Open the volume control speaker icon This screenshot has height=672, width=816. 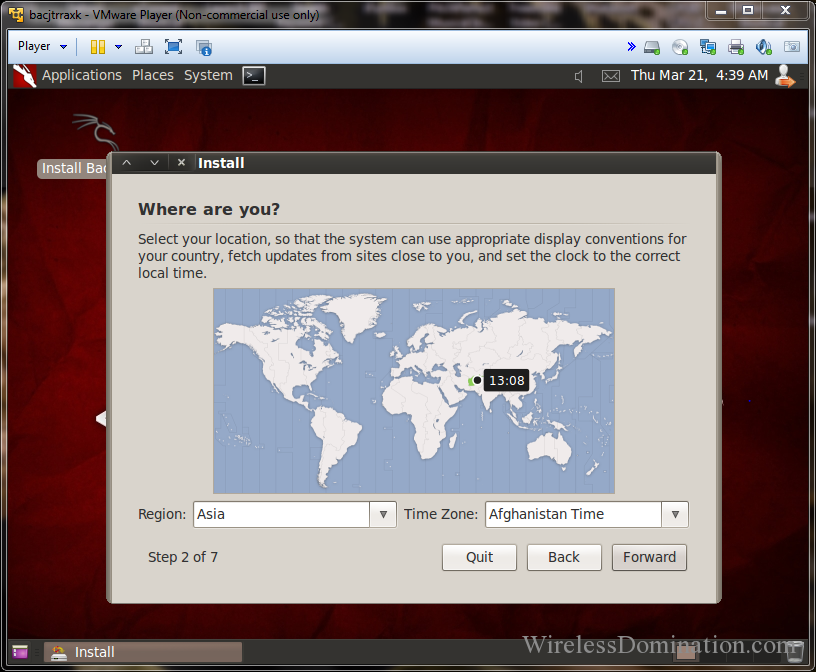point(579,77)
